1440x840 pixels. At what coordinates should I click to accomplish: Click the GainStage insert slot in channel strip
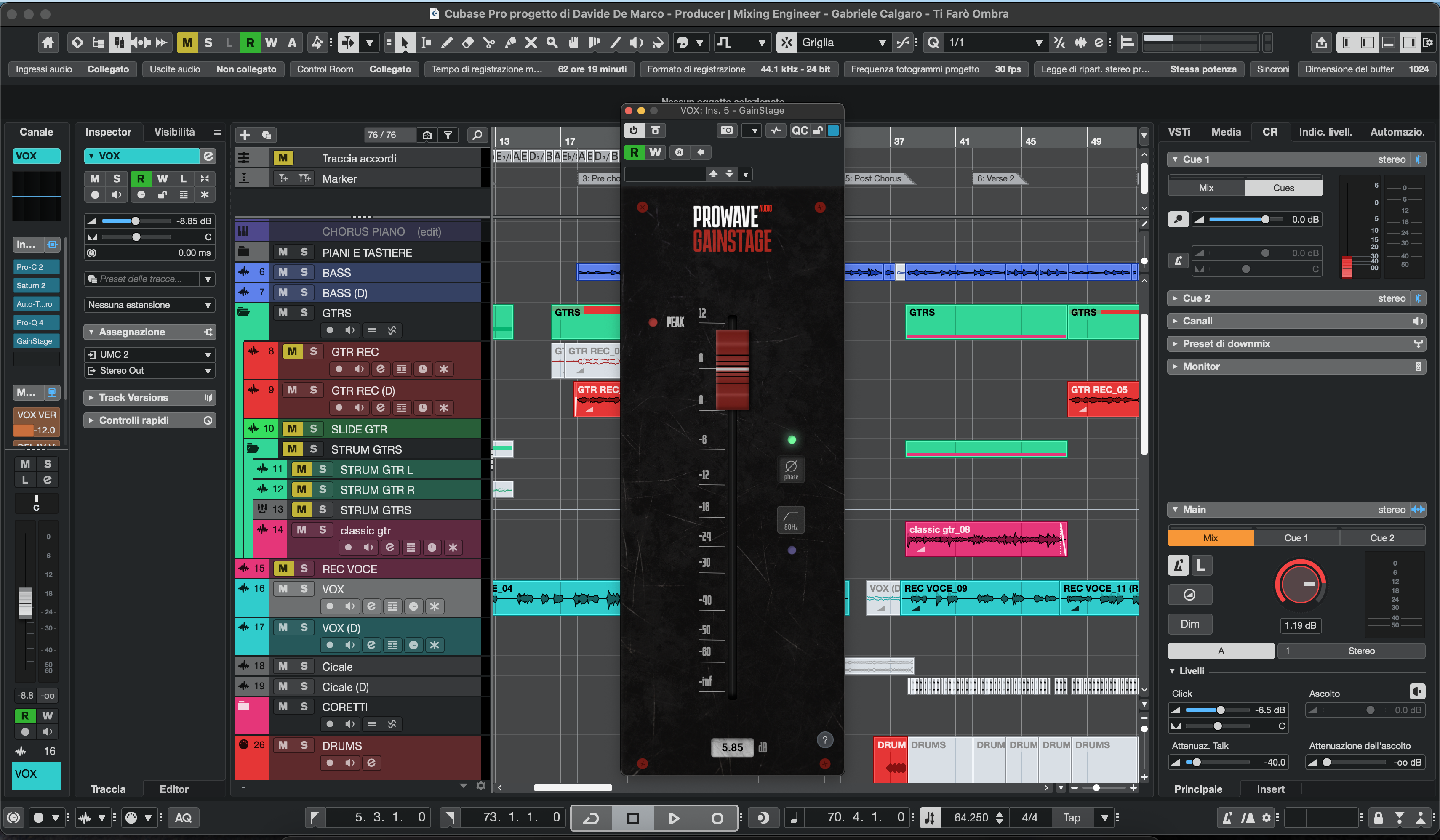coord(36,341)
